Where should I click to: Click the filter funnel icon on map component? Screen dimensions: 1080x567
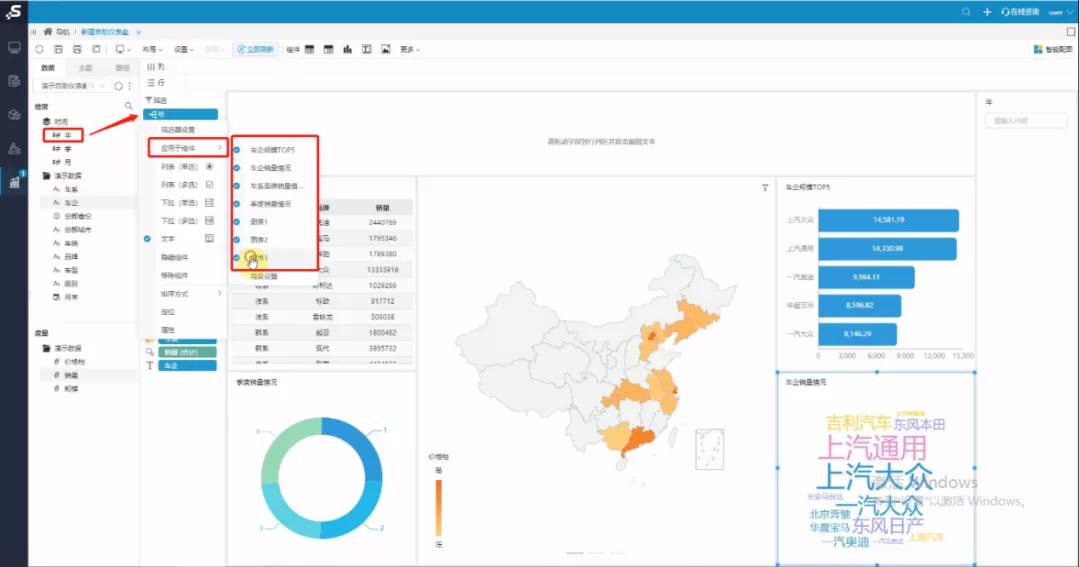[x=765, y=187]
